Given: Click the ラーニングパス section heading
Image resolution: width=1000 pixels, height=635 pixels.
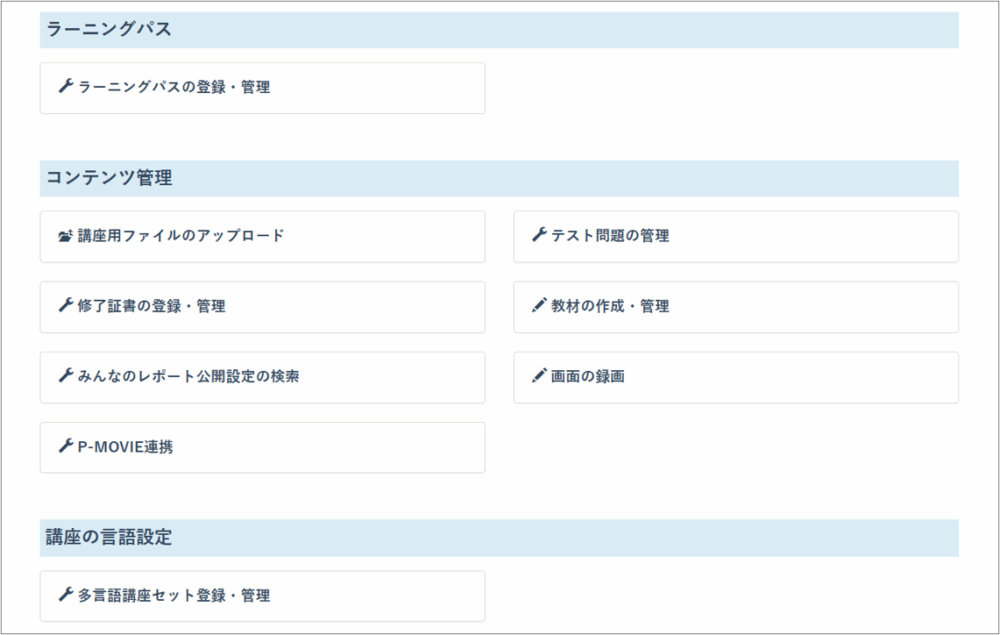Looking at the screenshot, I should coord(499,30).
